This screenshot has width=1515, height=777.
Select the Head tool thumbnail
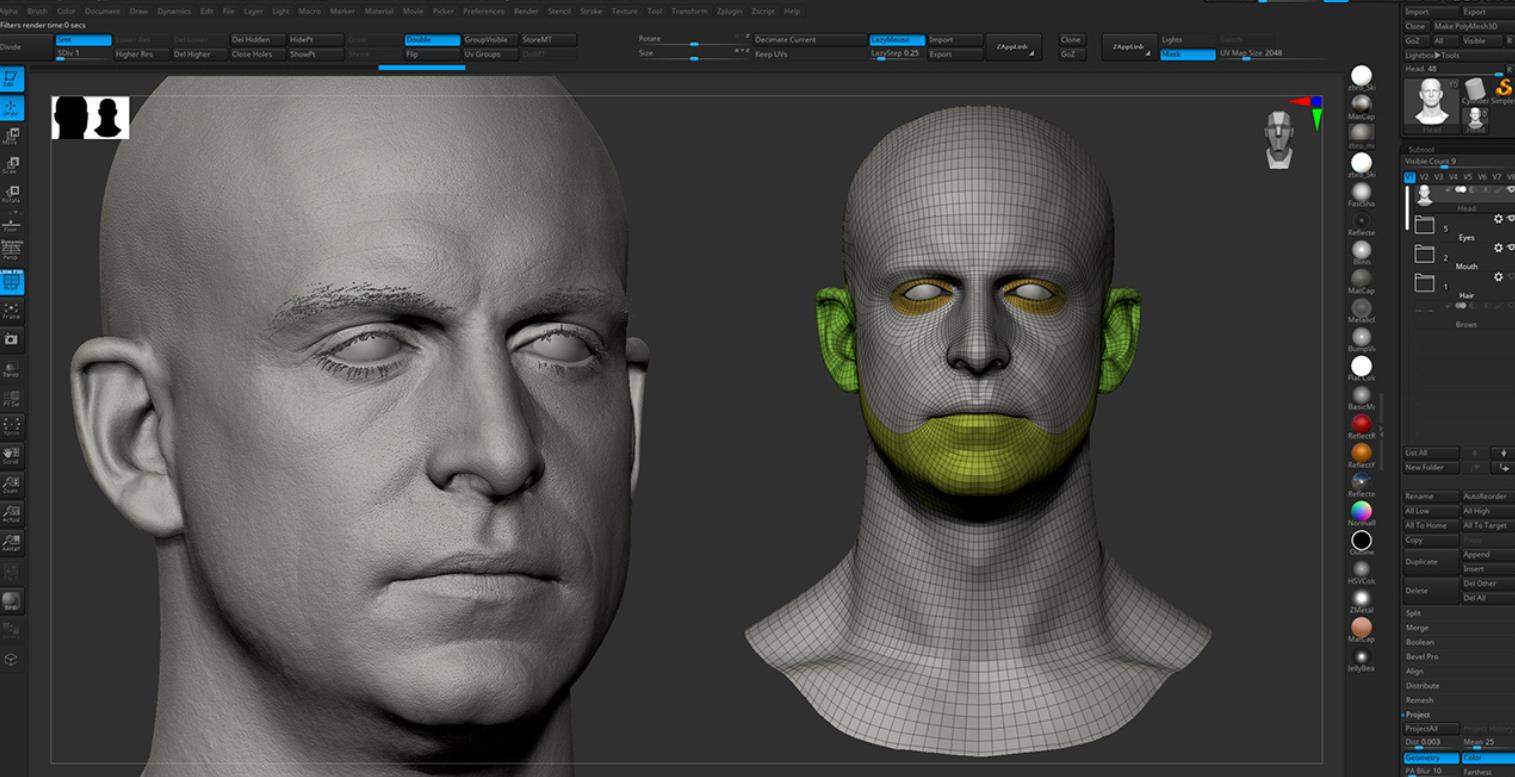pos(1432,102)
